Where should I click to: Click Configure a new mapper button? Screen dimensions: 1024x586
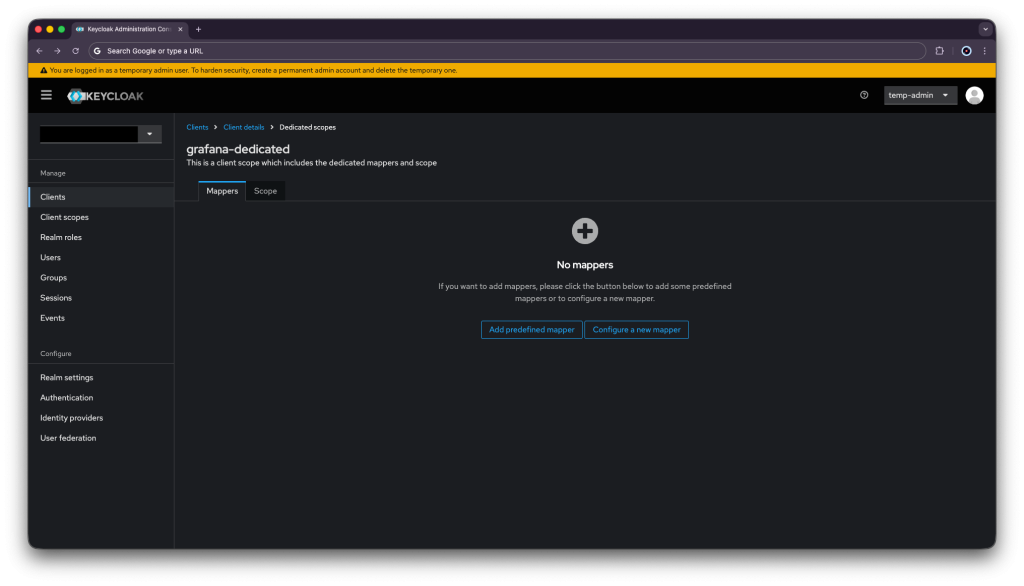[636, 329]
